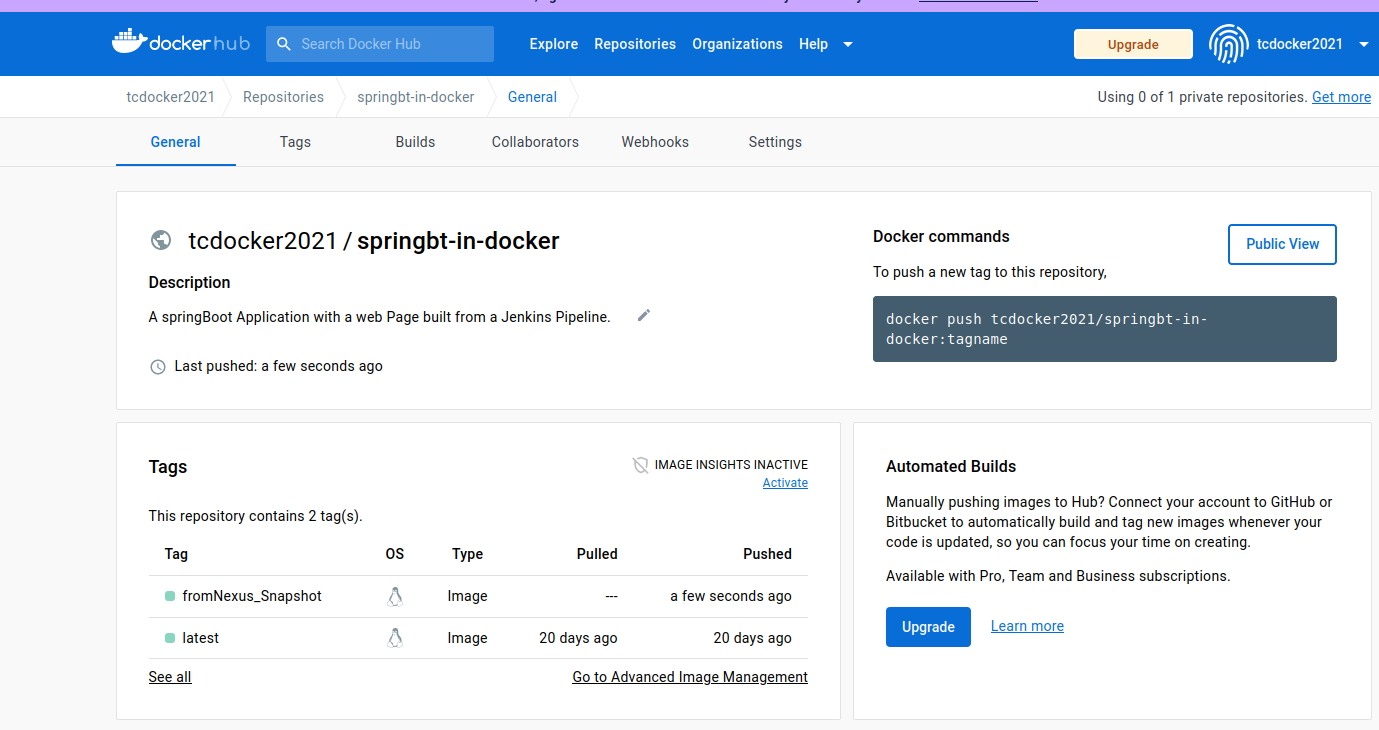Click Linux penguin icon for latest tag
The height and width of the screenshot is (730, 1379).
click(395, 638)
